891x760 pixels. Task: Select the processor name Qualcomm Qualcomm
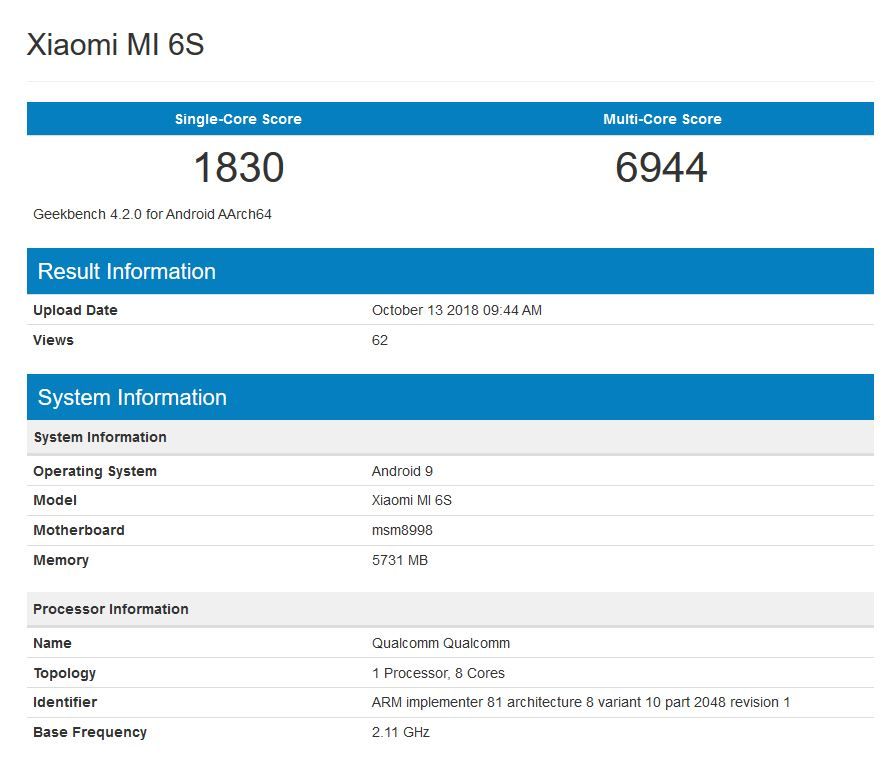441,643
